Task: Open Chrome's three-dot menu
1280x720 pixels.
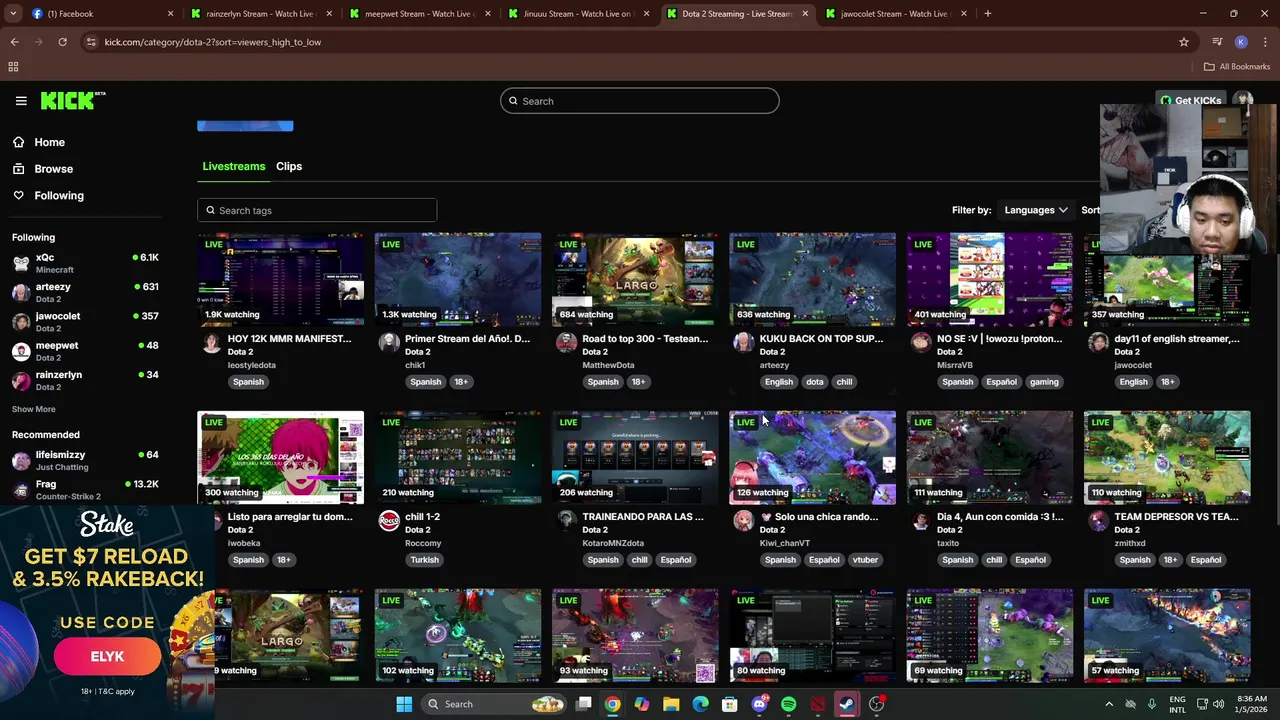Action: [x=1265, y=42]
